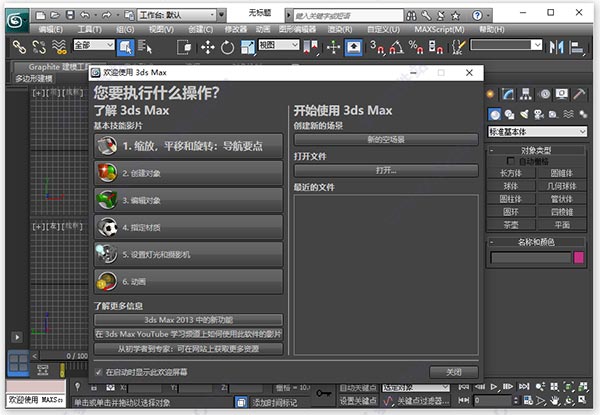Open the Modify tab in command panel
This screenshot has height=415, width=600.
click(508, 94)
